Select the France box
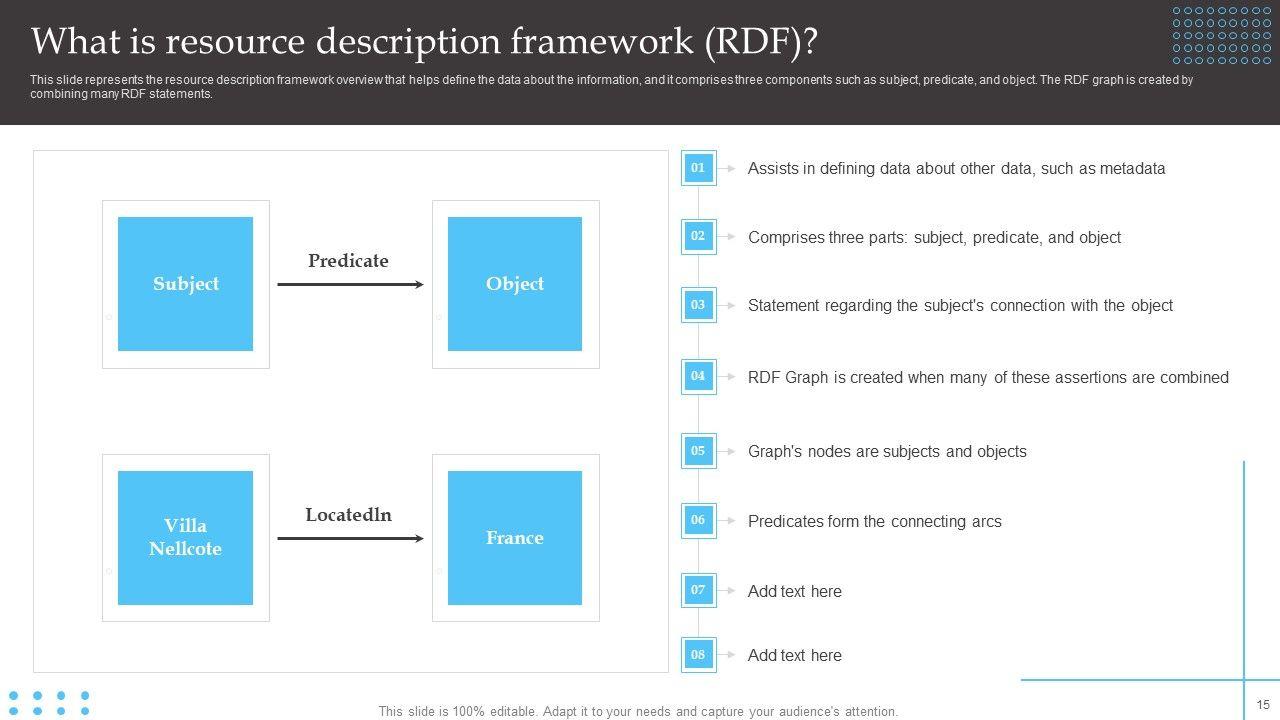The image size is (1280, 720). pos(515,538)
